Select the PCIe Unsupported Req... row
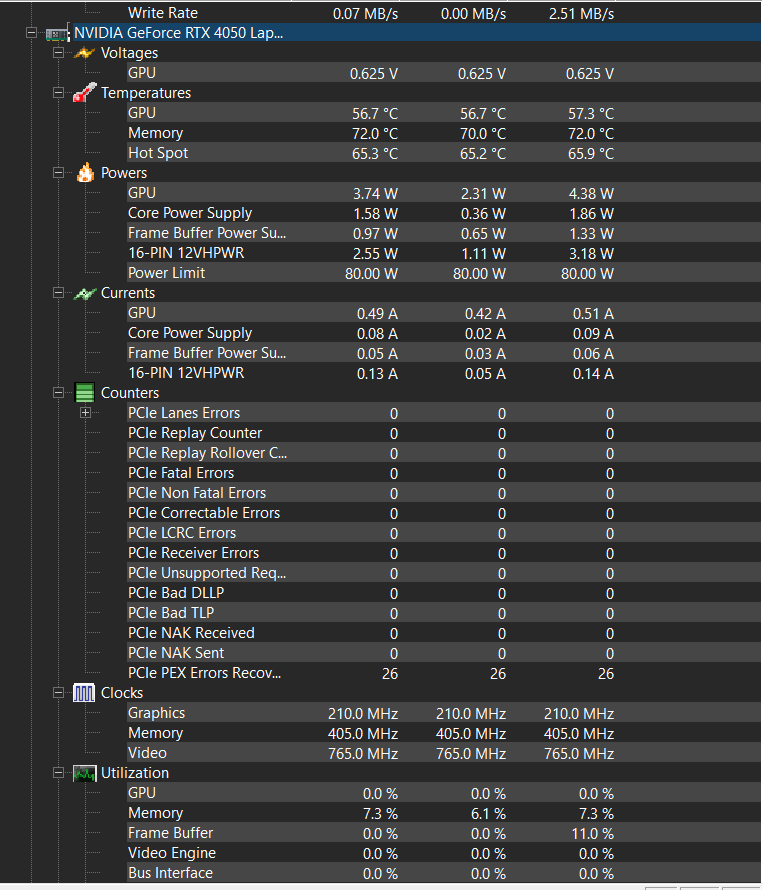This screenshot has height=890, width=762. click(444, 573)
